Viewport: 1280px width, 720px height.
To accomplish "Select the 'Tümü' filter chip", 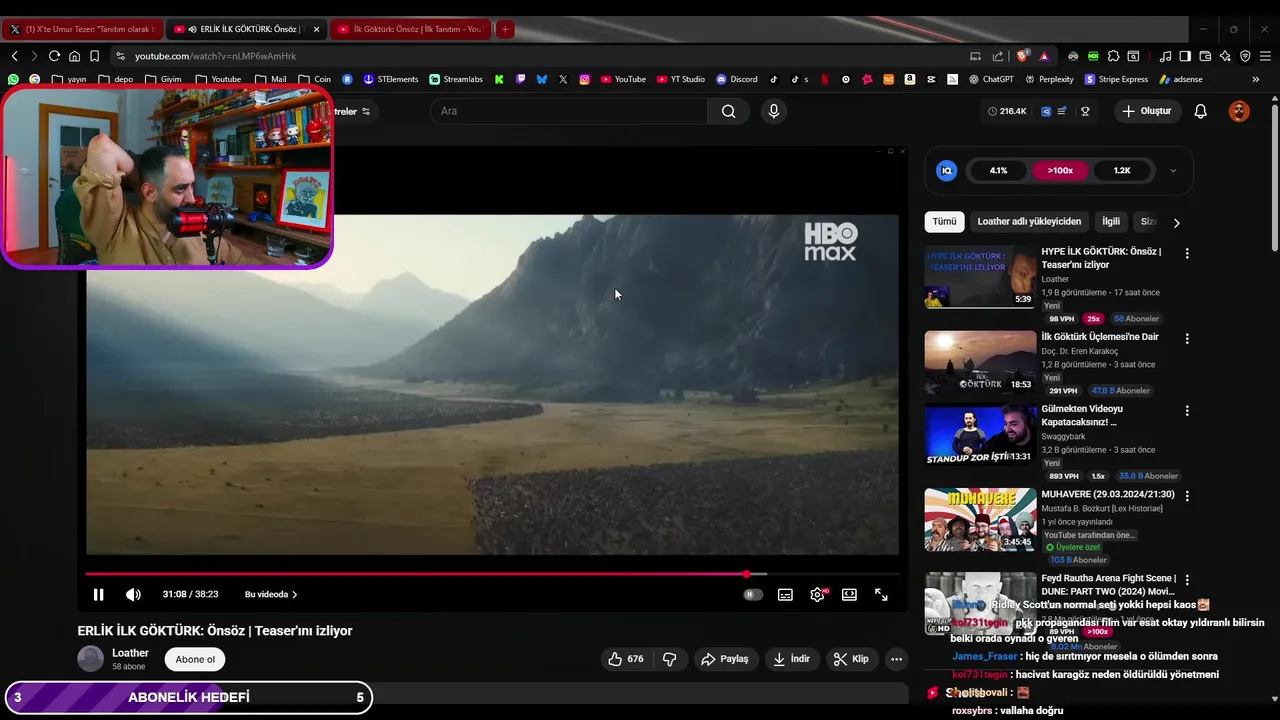I will point(944,222).
